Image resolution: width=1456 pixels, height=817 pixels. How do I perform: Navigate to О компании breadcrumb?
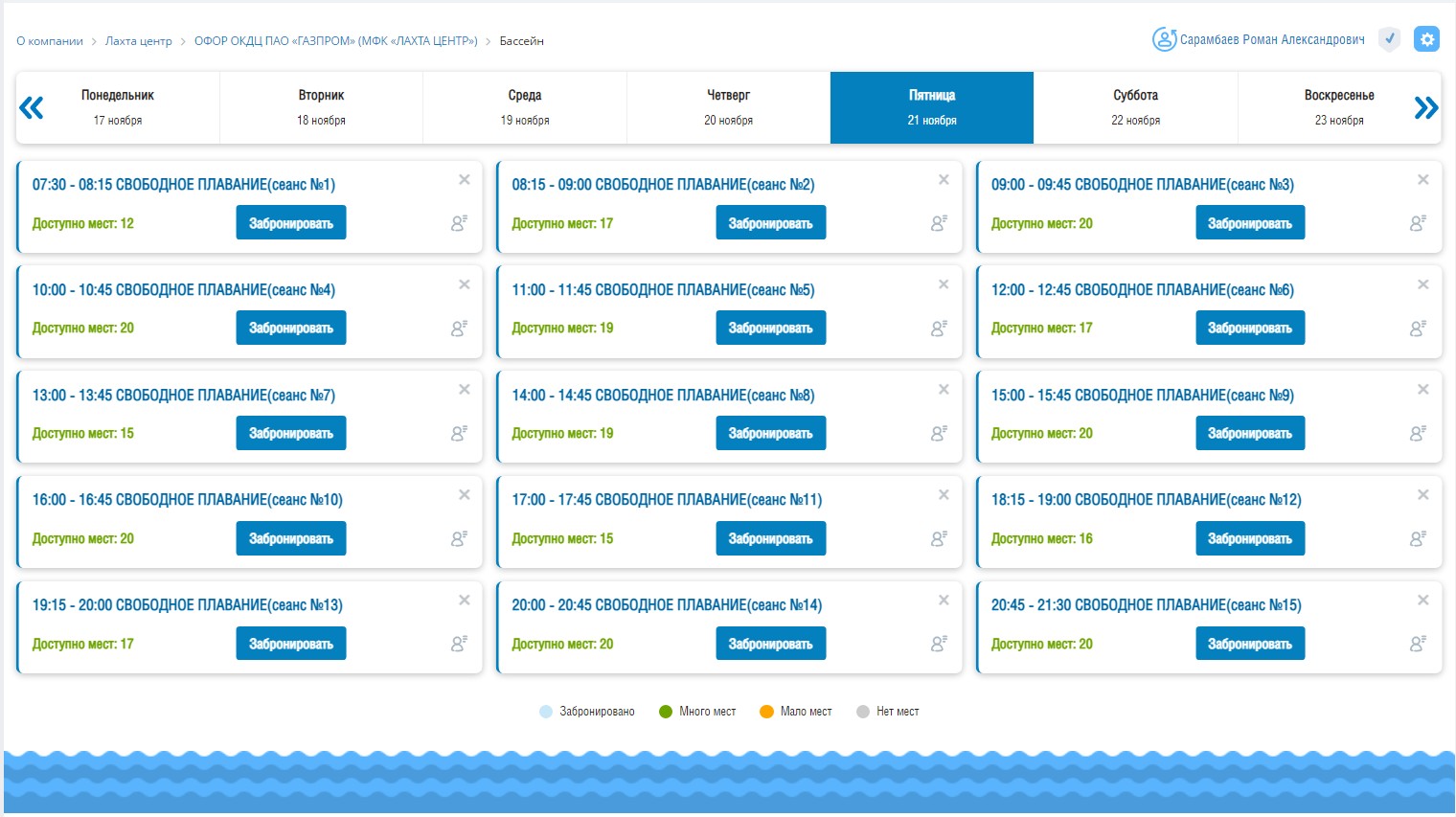[50, 41]
